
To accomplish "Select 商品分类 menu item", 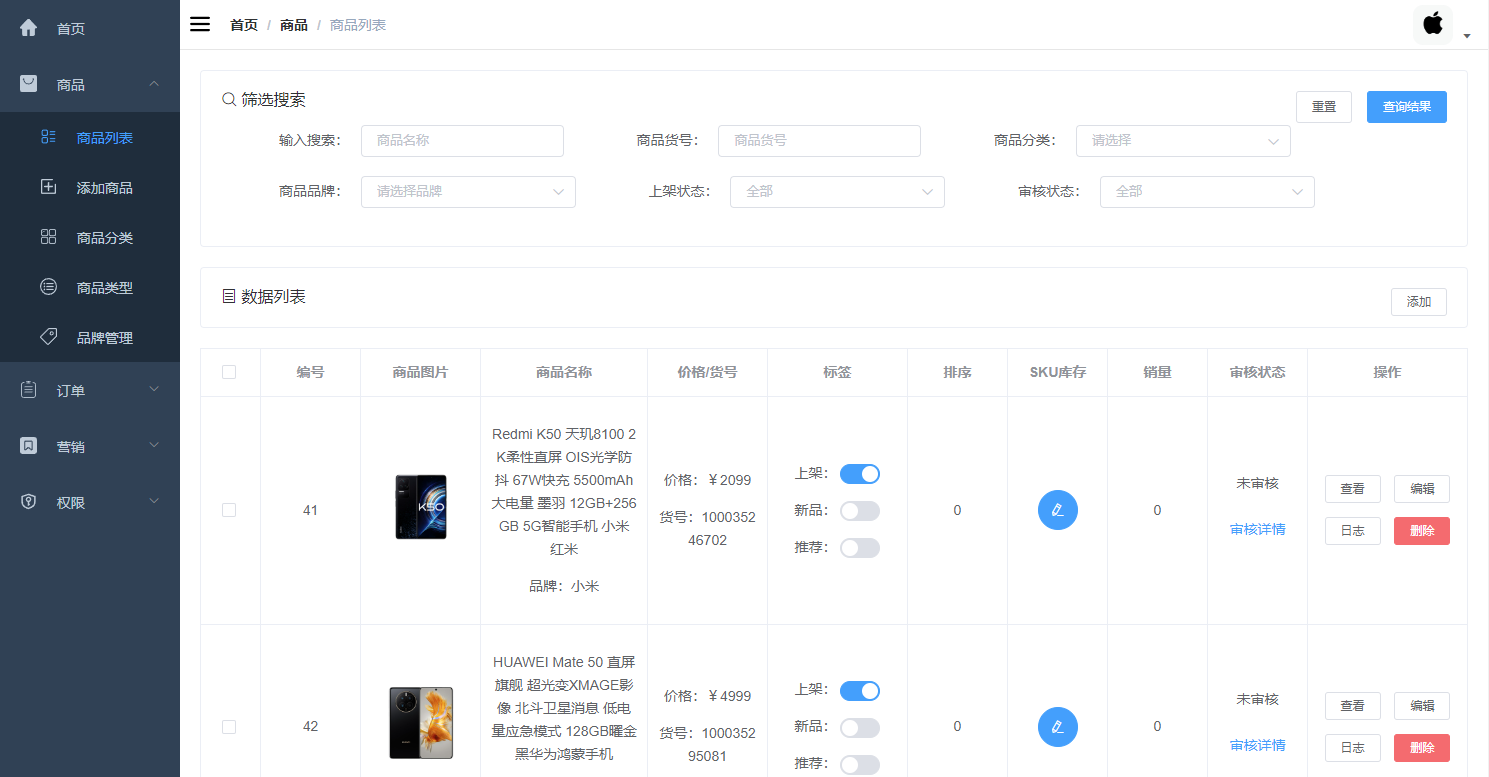I will (90, 237).
